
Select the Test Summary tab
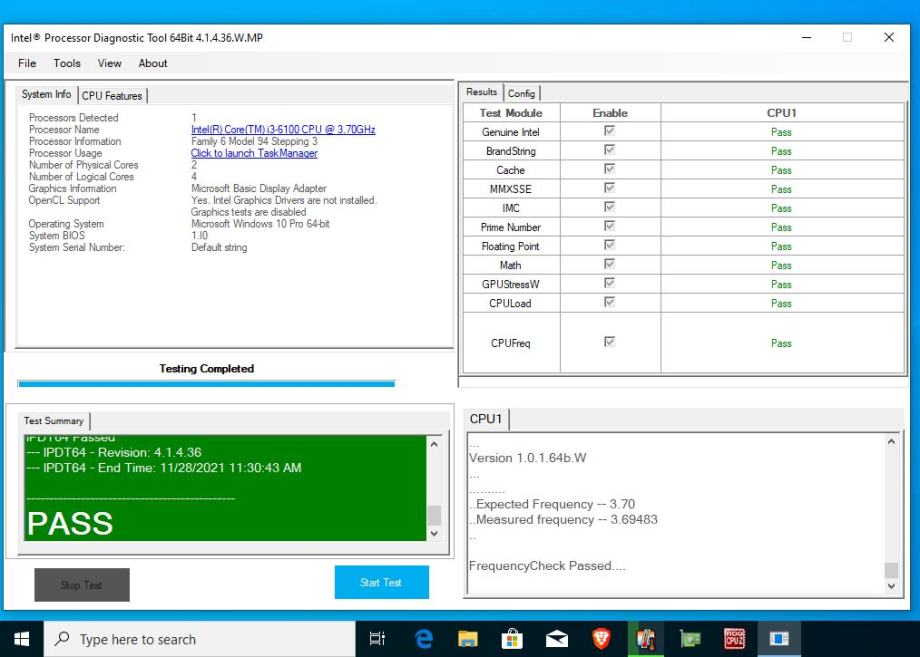point(53,421)
